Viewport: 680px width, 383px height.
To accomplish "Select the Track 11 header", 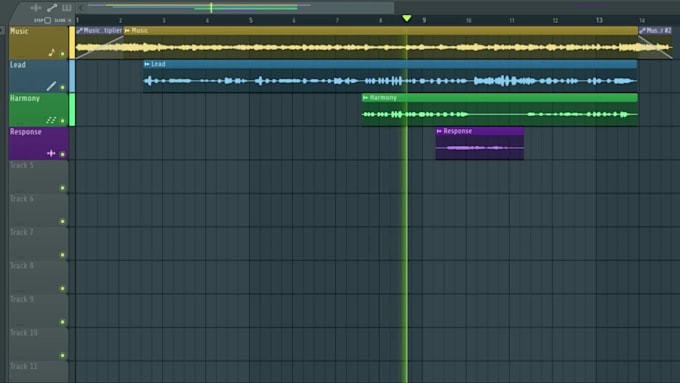I will 39,372.
